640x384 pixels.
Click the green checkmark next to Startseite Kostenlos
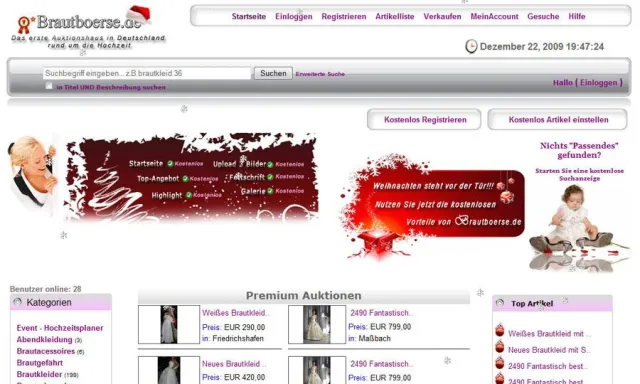click(170, 164)
